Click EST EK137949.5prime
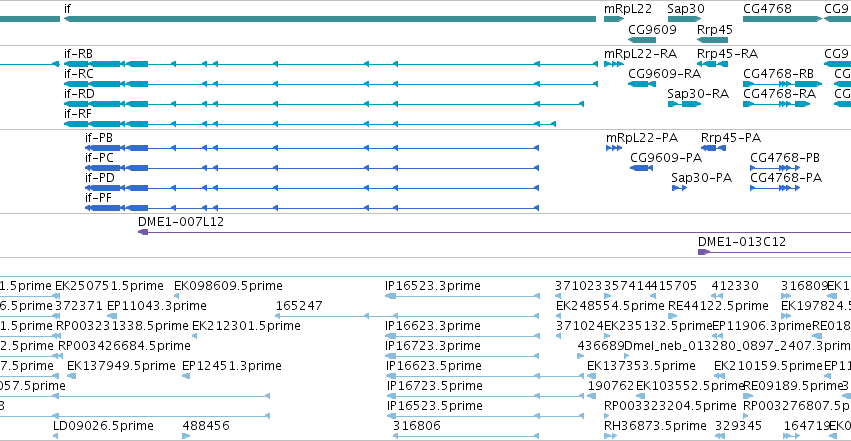Image resolution: width=851 pixels, height=441 pixels. pyautogui.click(x=121, y=366)
